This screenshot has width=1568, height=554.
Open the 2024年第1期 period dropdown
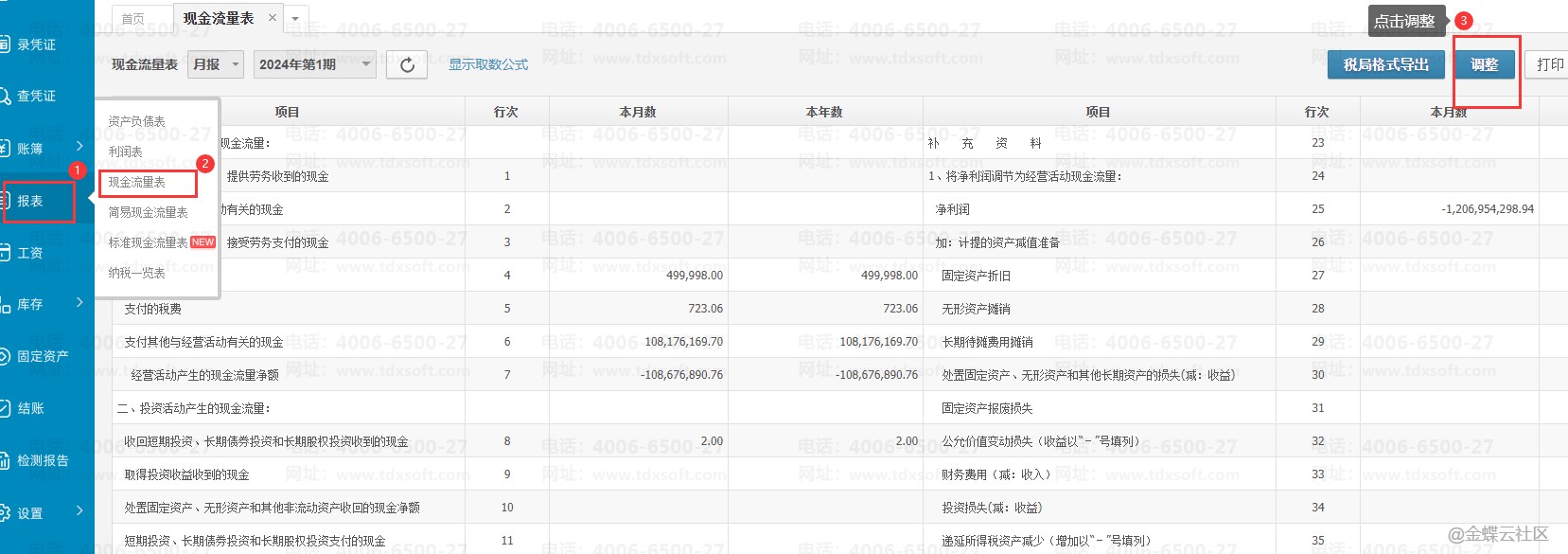[314, 64]
